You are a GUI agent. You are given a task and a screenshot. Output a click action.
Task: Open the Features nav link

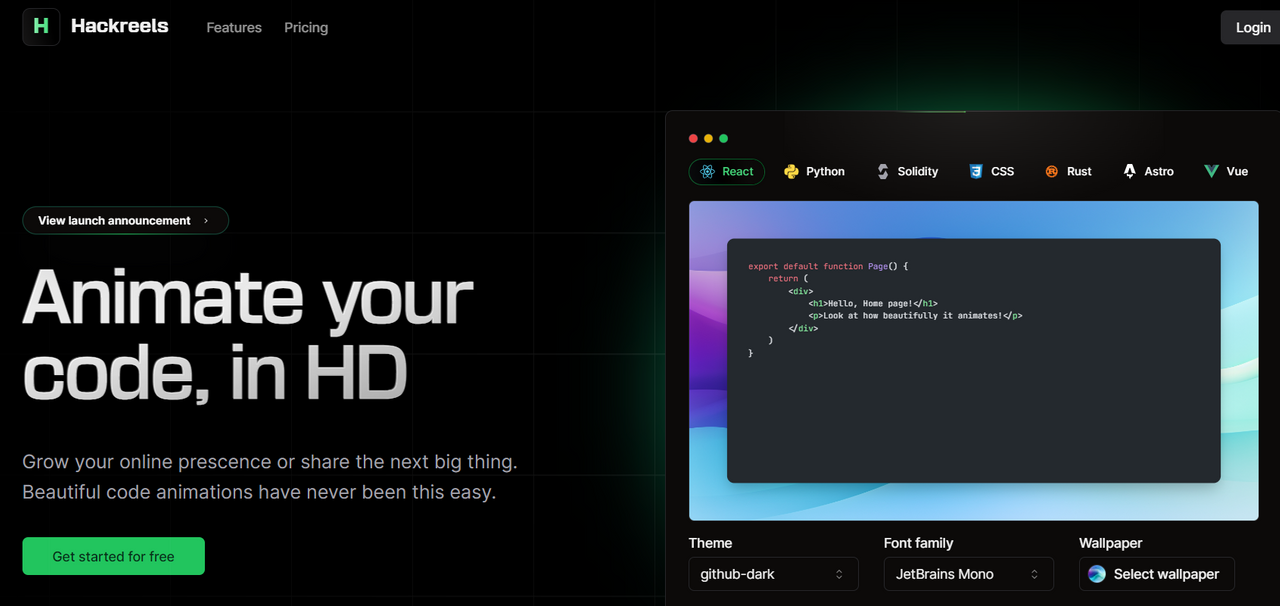234,27
